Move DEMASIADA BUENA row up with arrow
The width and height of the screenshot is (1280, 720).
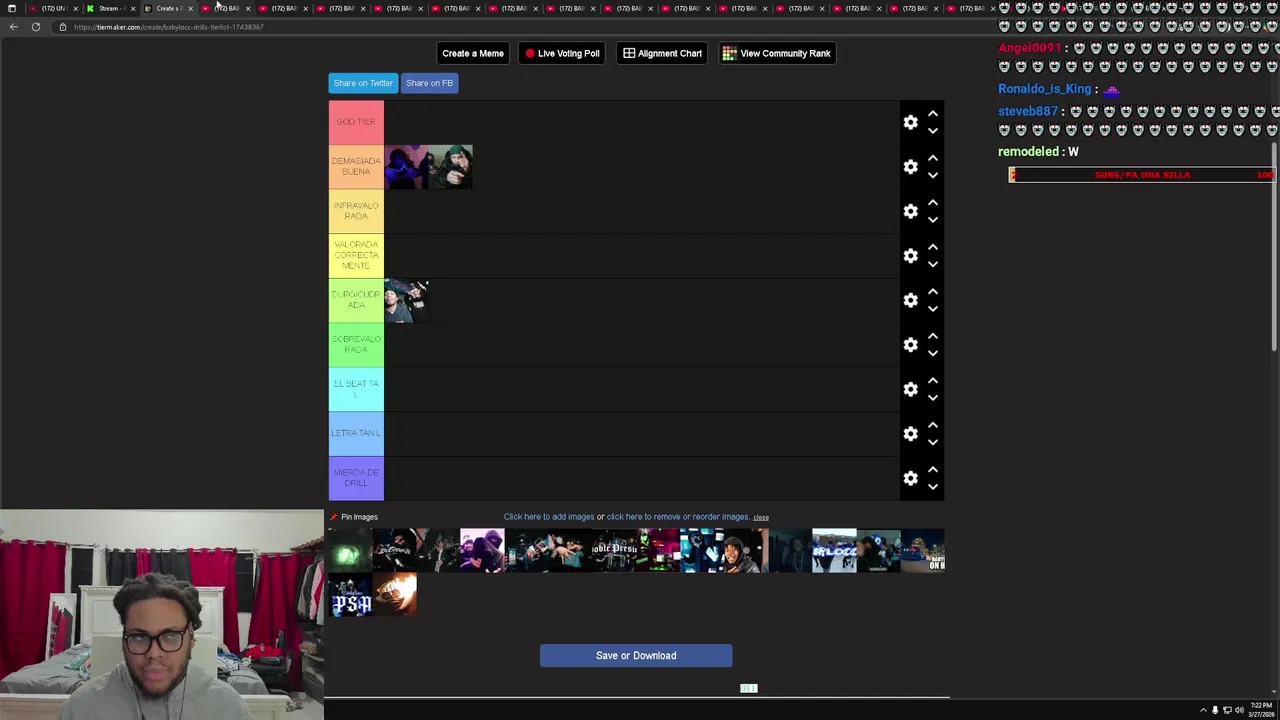point(933,158)
